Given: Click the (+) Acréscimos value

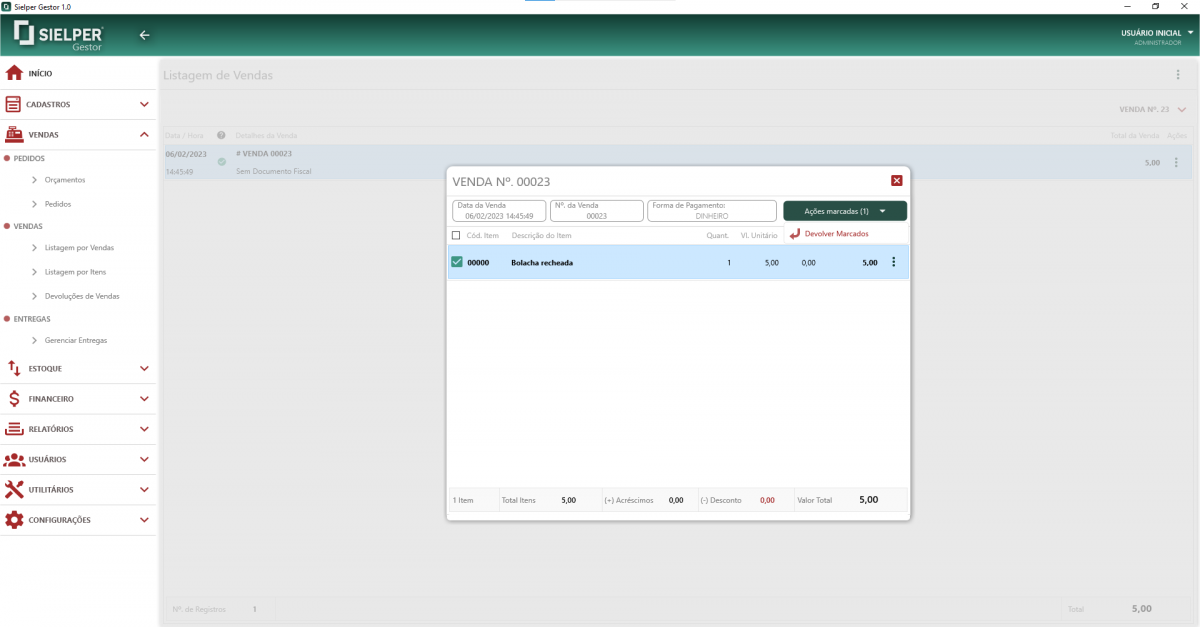Looking at the screenshot, I should click(x=676, y=500).
